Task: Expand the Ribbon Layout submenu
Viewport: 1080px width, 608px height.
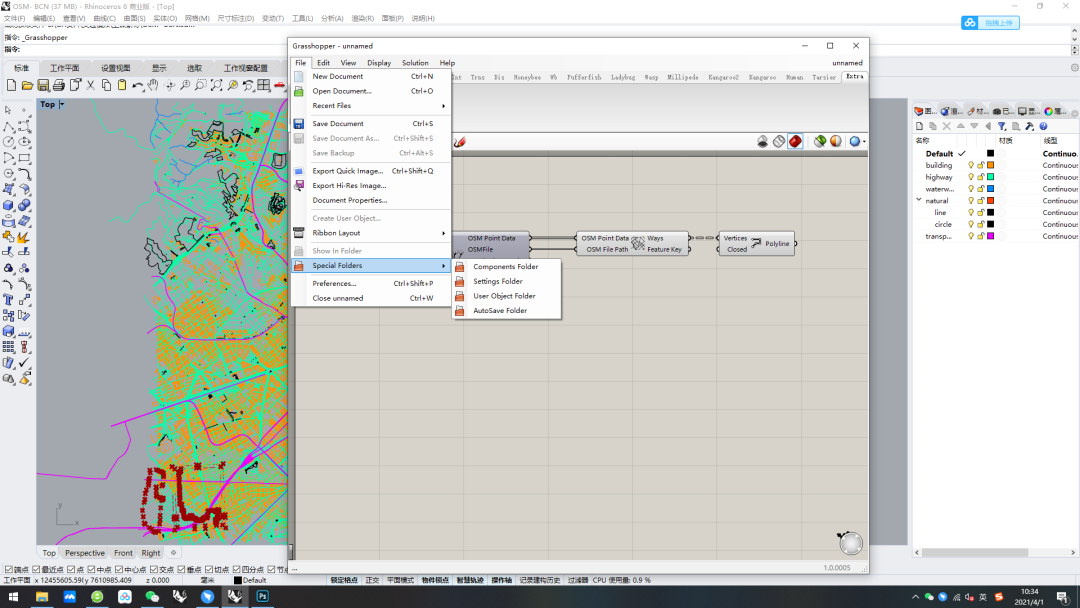Action: coord(373,233)
